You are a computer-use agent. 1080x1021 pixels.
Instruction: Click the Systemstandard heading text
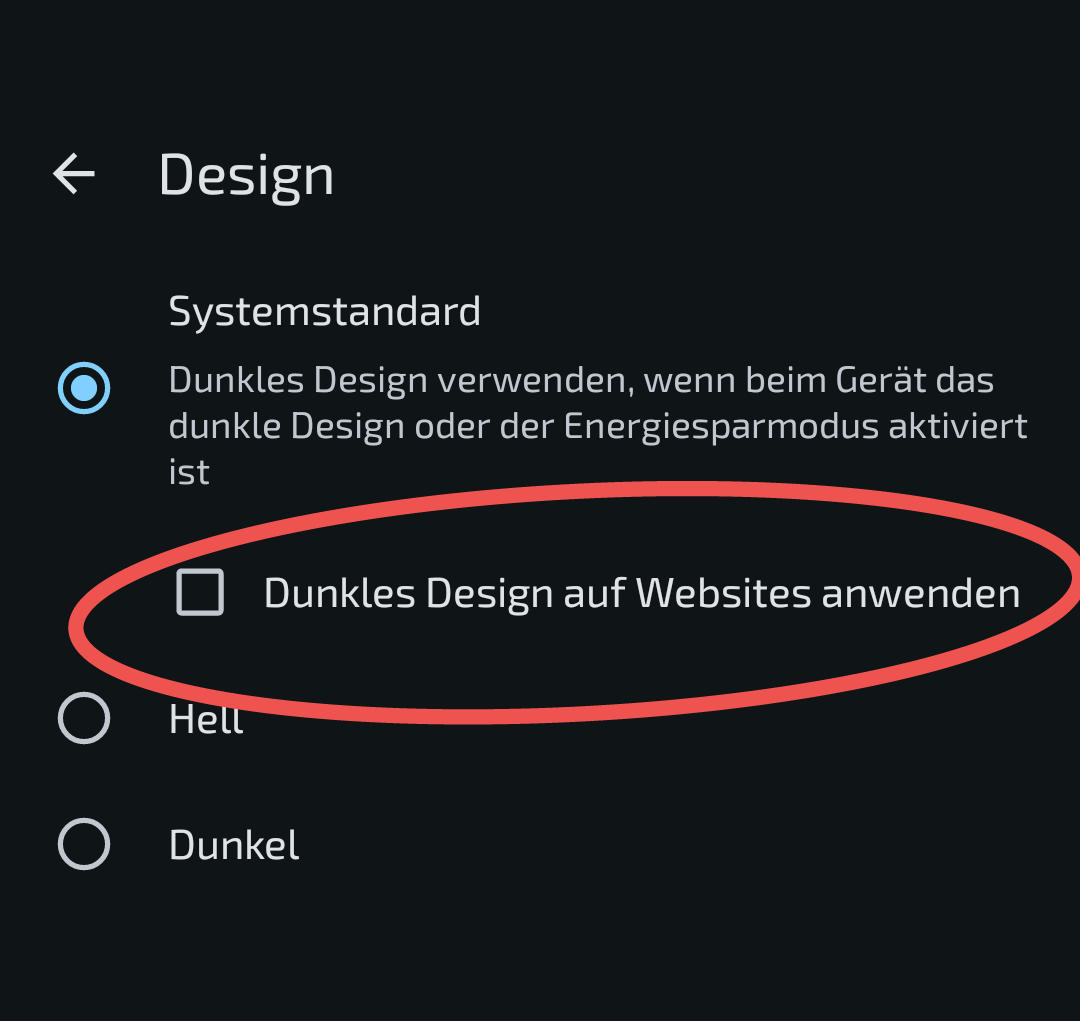(324, 311)
